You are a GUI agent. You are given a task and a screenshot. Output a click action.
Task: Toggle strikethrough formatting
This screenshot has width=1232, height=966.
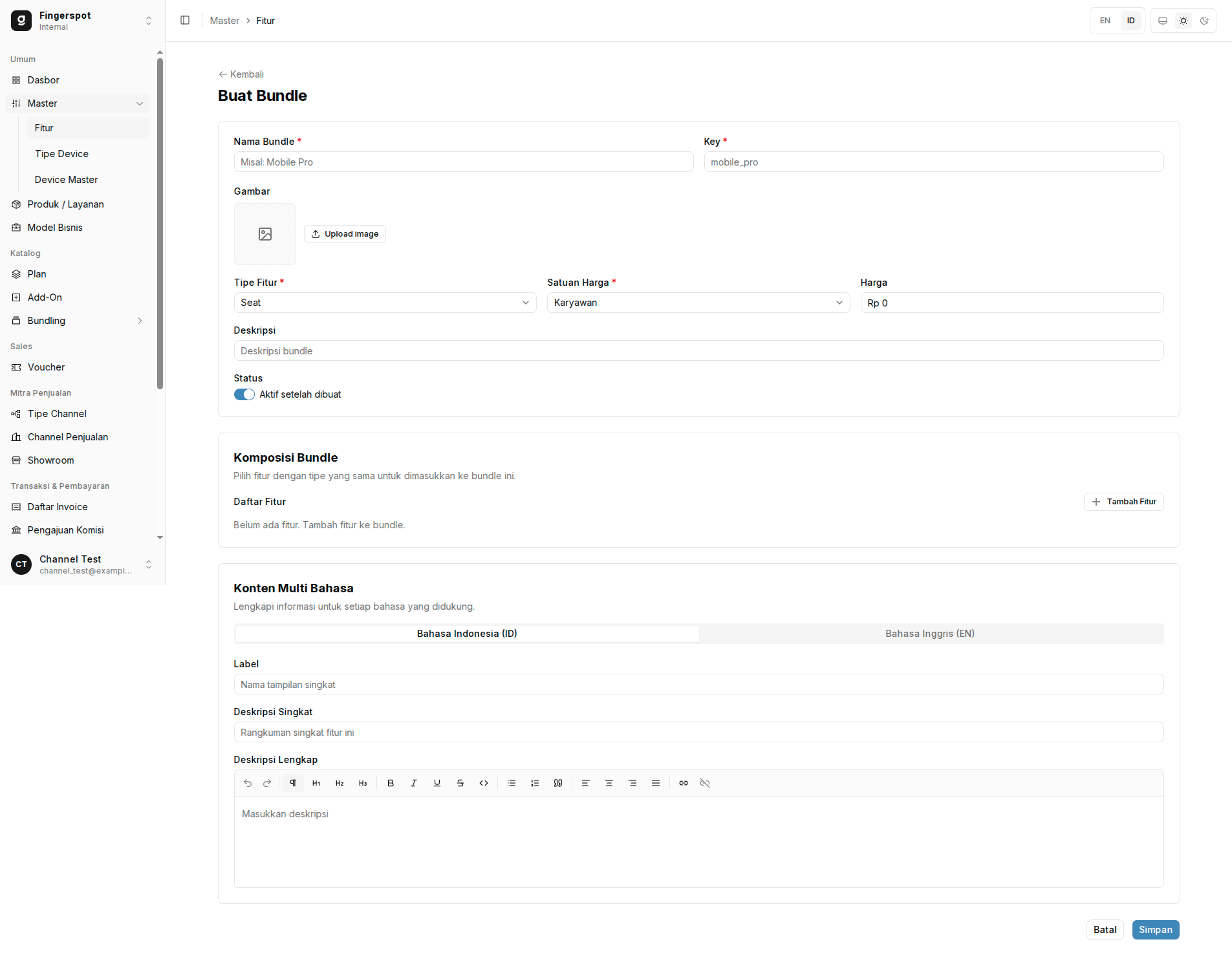coord(460,783)
